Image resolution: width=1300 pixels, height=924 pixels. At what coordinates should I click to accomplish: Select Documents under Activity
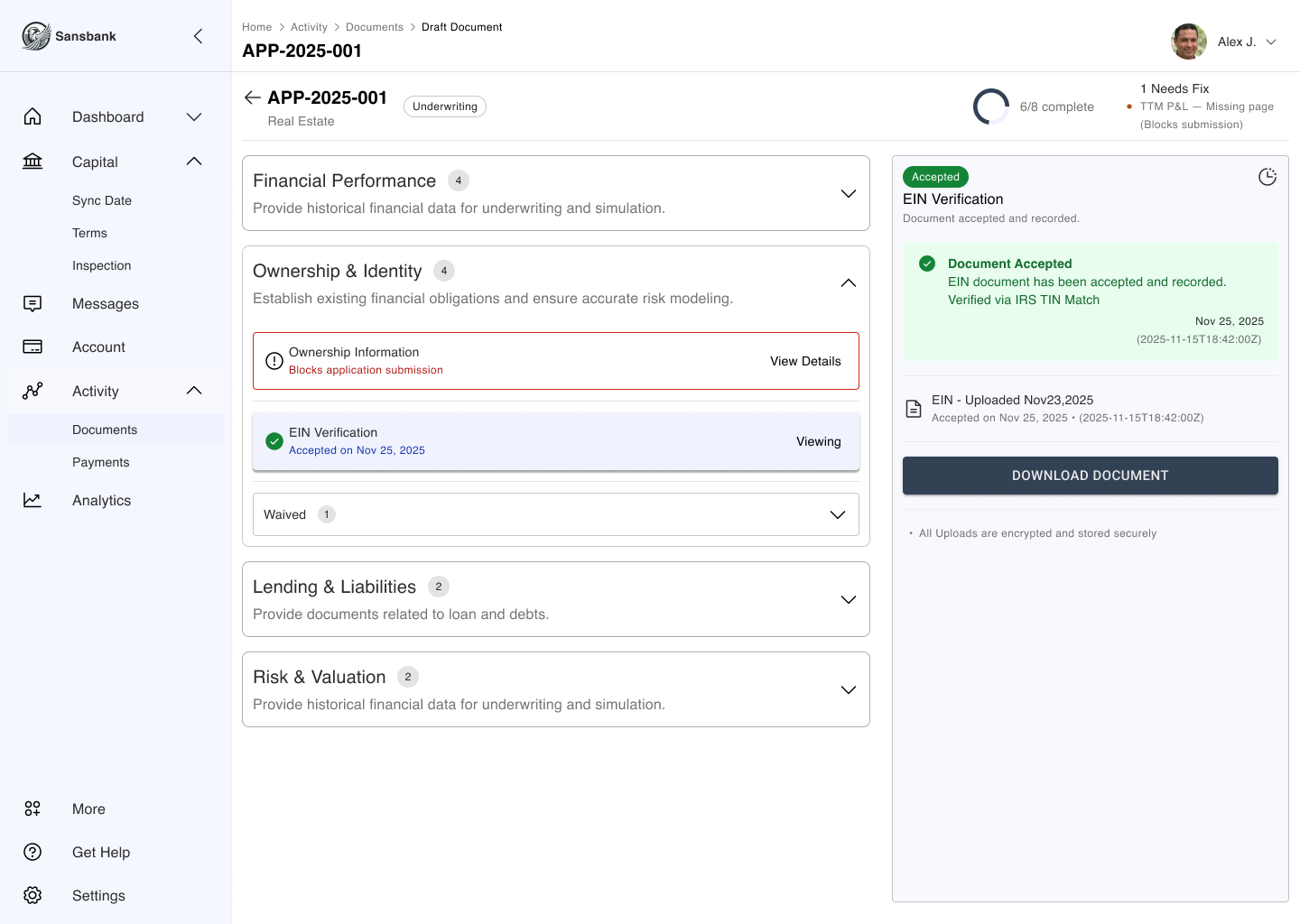click(105, 430)
